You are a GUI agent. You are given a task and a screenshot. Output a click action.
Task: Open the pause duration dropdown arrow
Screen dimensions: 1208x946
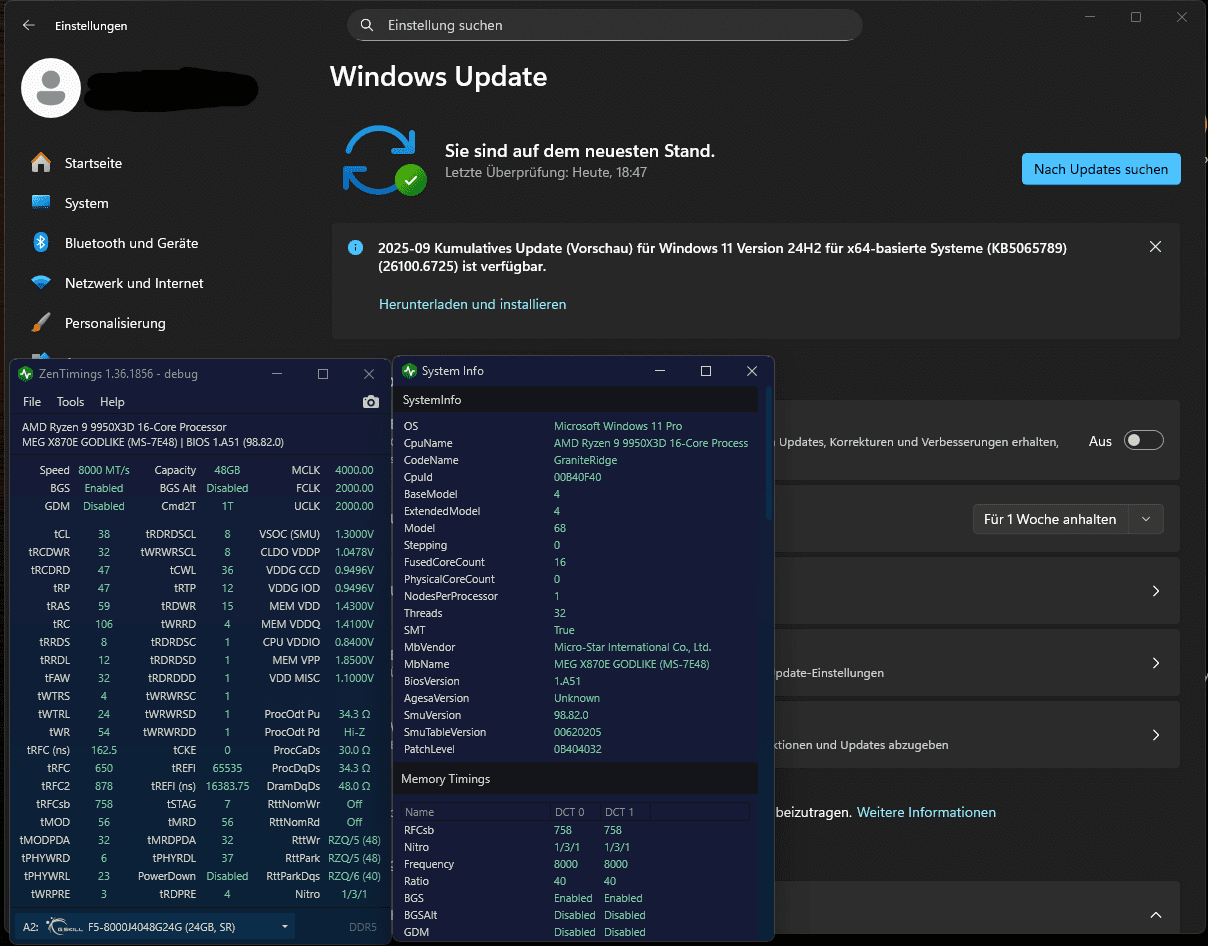click(1146, 519)
